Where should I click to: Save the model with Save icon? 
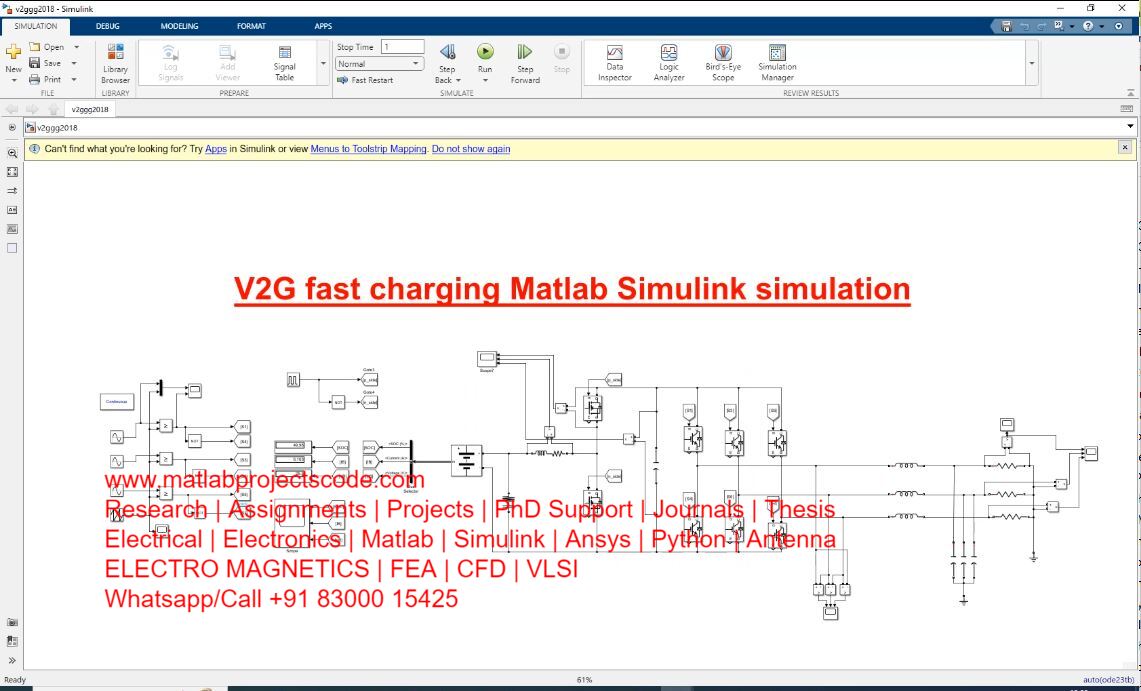(34, 63)
